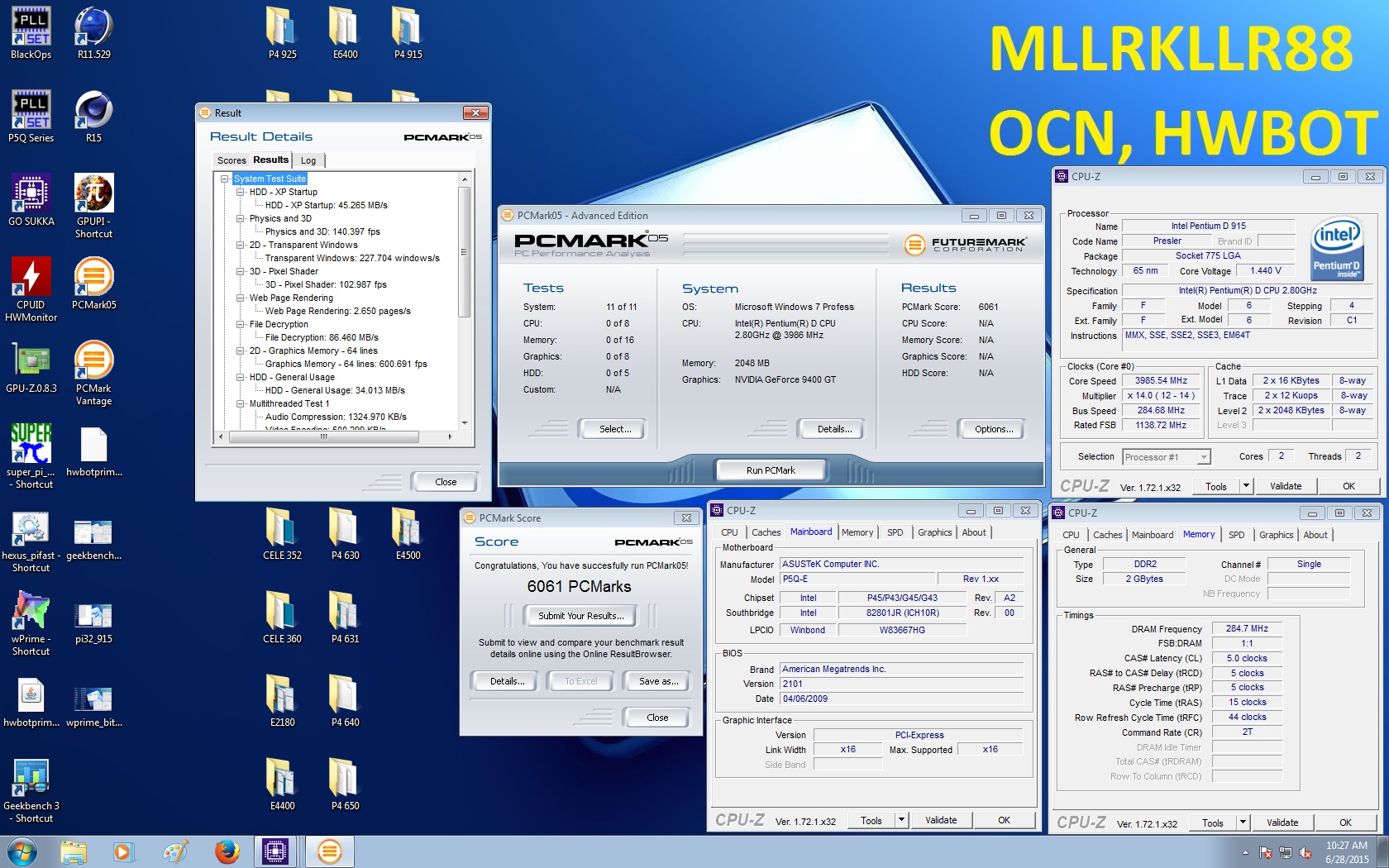The image size is (1389, 868).
Task: Collapse the 2D - Transparent Windows node
Action: point(241,245)
